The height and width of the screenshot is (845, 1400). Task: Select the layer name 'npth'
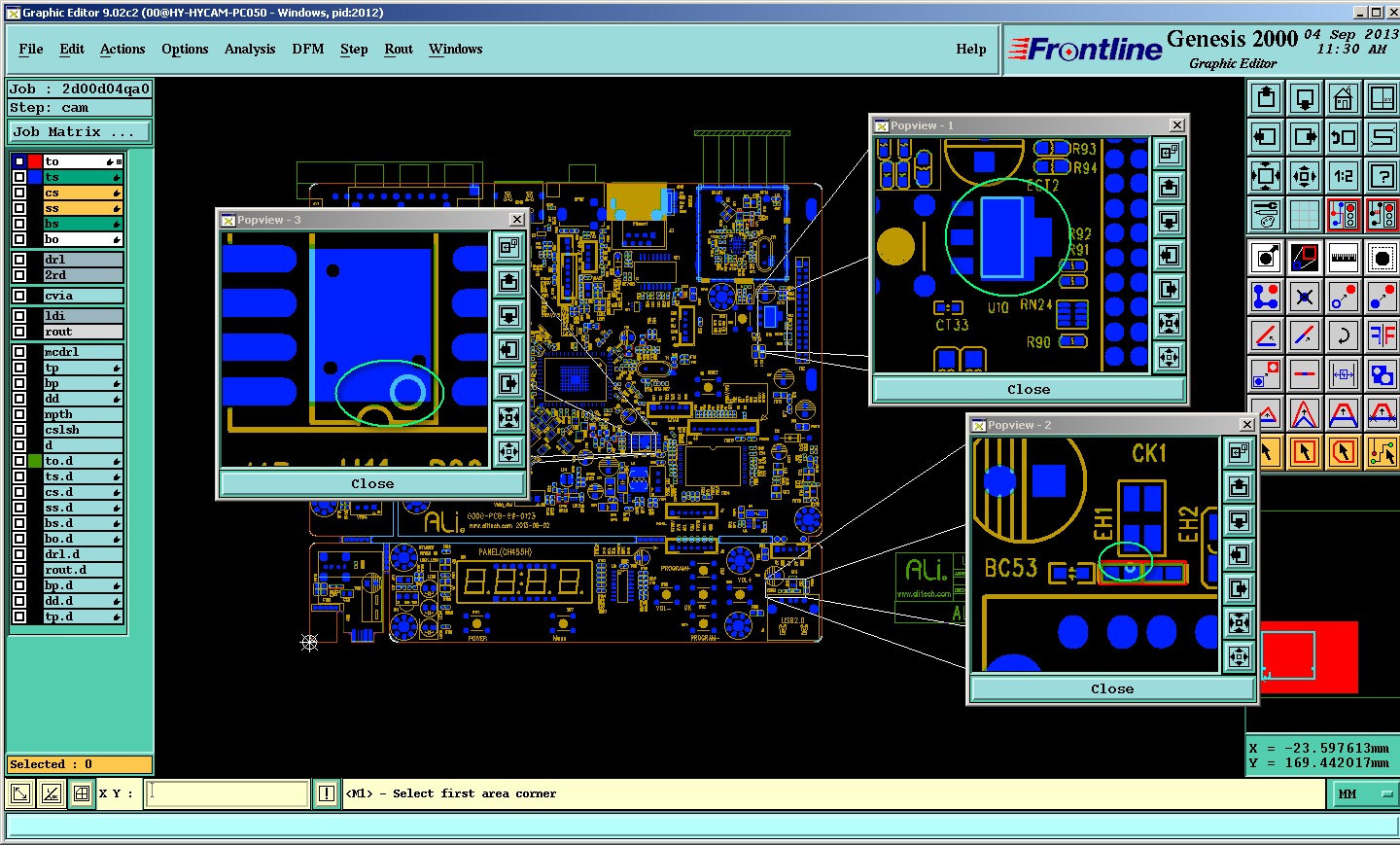pyautogui.click(x=83, y=414)
